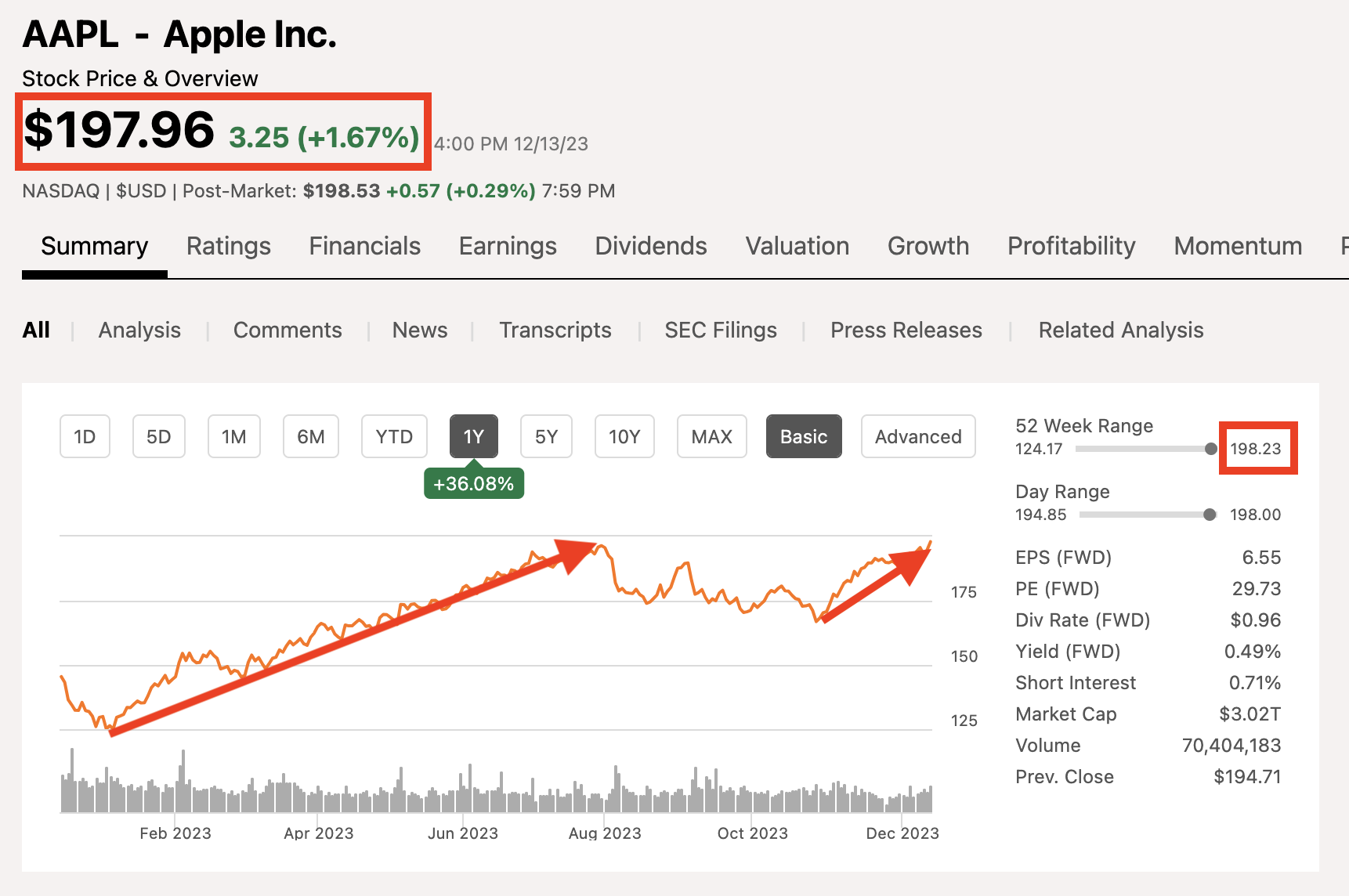Switch chart to 10Y range

click(624, 436)
